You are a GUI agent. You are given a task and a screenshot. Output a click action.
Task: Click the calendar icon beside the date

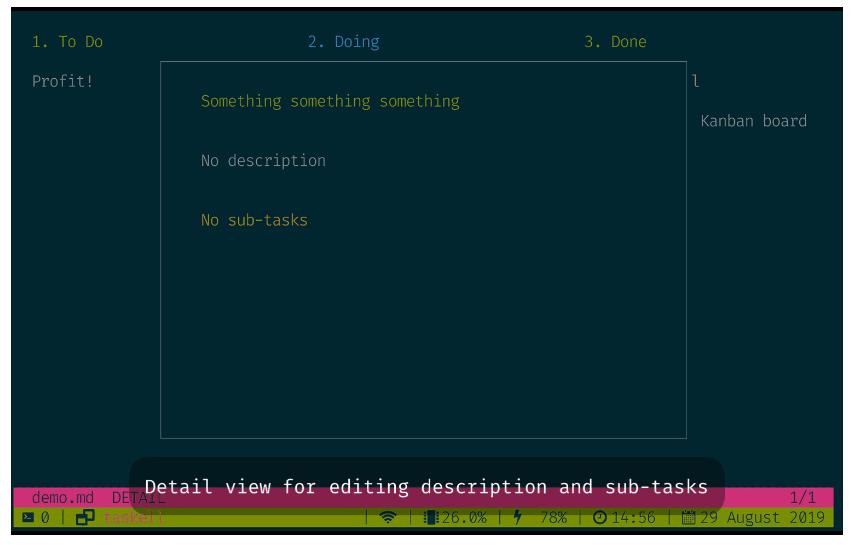point(688,518)
